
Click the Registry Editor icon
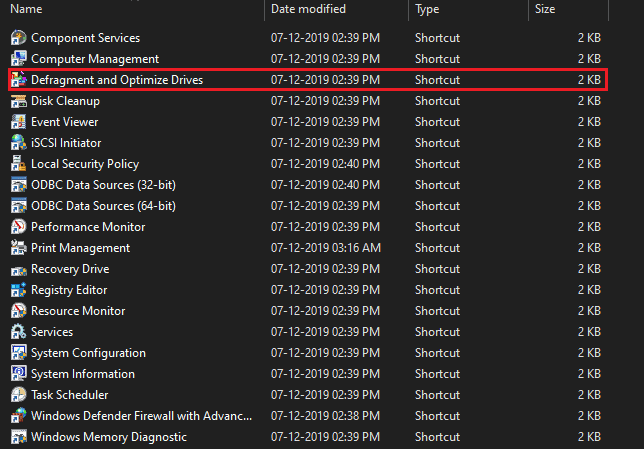click(x=18, y=290)
